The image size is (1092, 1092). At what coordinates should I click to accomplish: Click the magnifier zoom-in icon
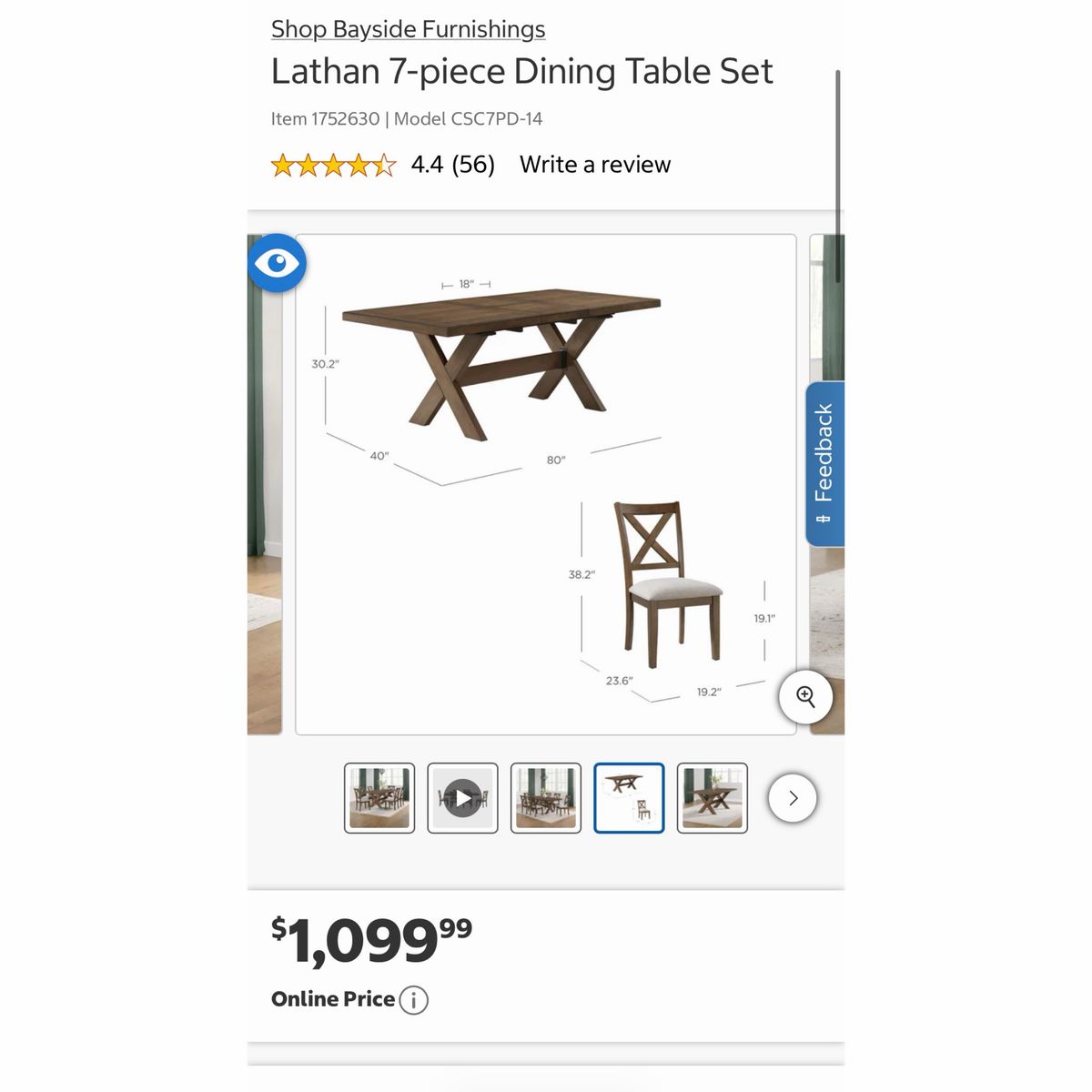point(805,697)
